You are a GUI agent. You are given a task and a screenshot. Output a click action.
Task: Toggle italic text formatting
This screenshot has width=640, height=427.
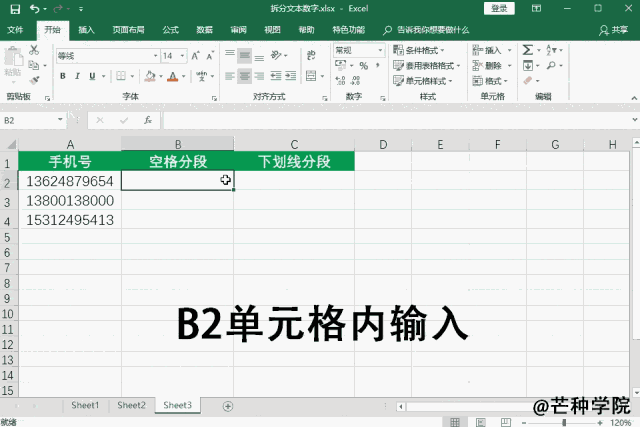pos(77,76)
